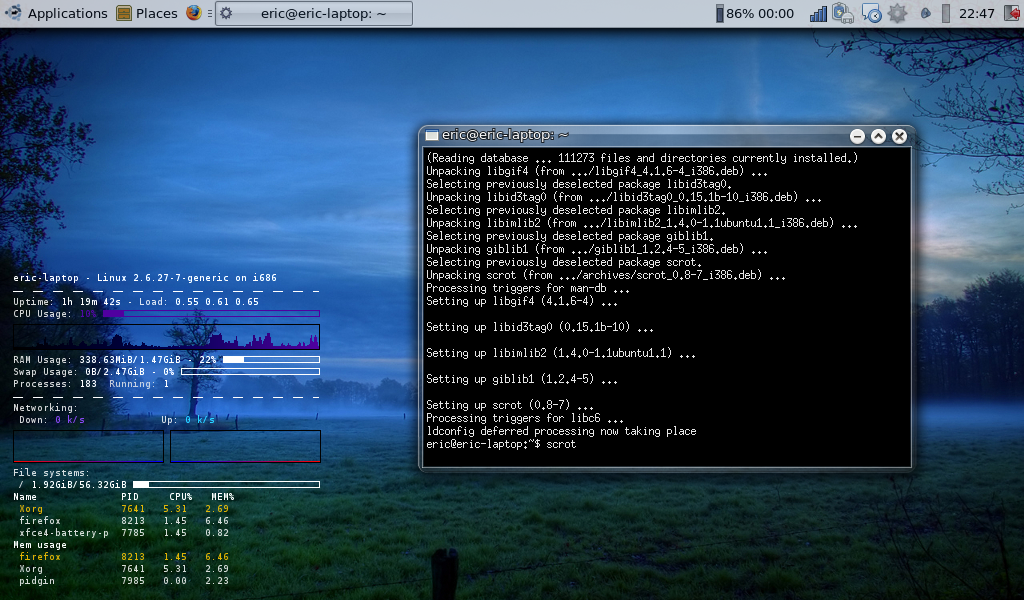Click the CPU history graph in conky
The image size is (1024, 600).
[x=167, y=337]
